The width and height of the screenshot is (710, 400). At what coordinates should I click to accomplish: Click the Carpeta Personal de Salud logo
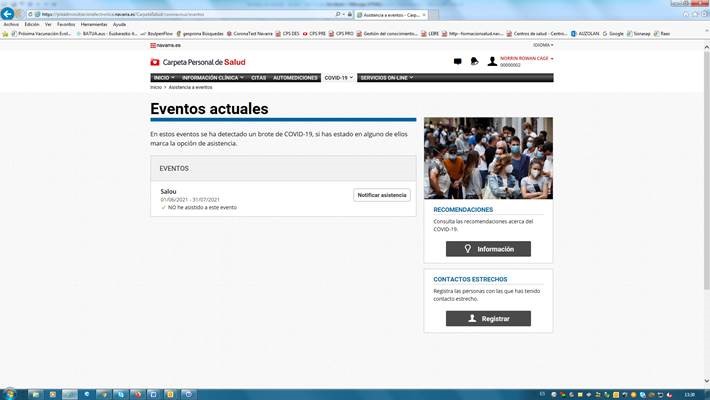[197, 62]
